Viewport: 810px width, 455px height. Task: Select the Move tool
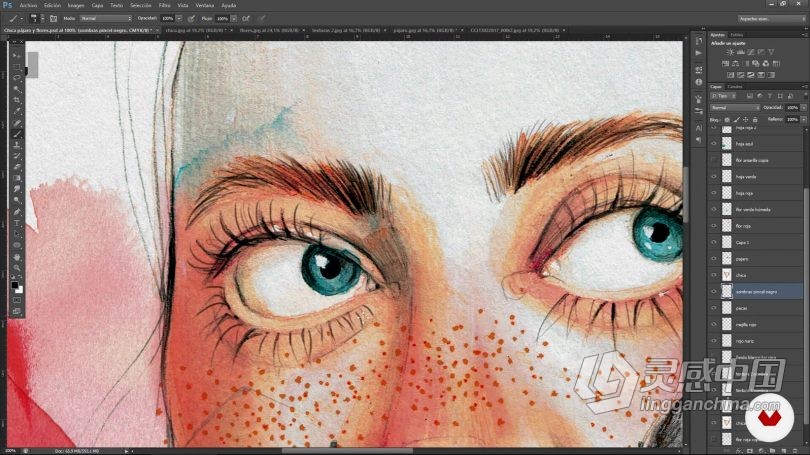click(x=17, y=55)
